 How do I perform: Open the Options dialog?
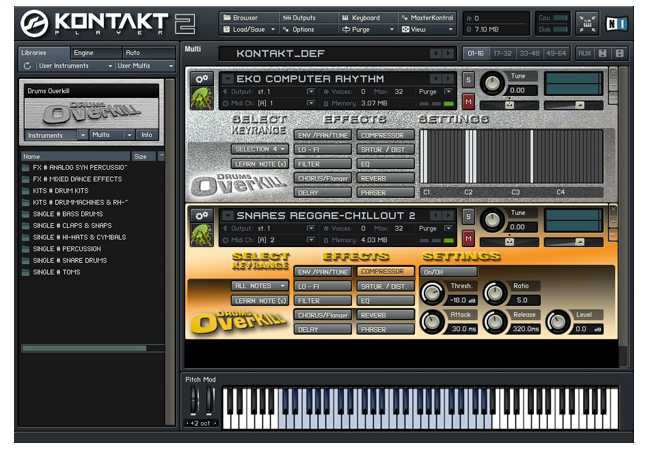[x=299, y=29]
